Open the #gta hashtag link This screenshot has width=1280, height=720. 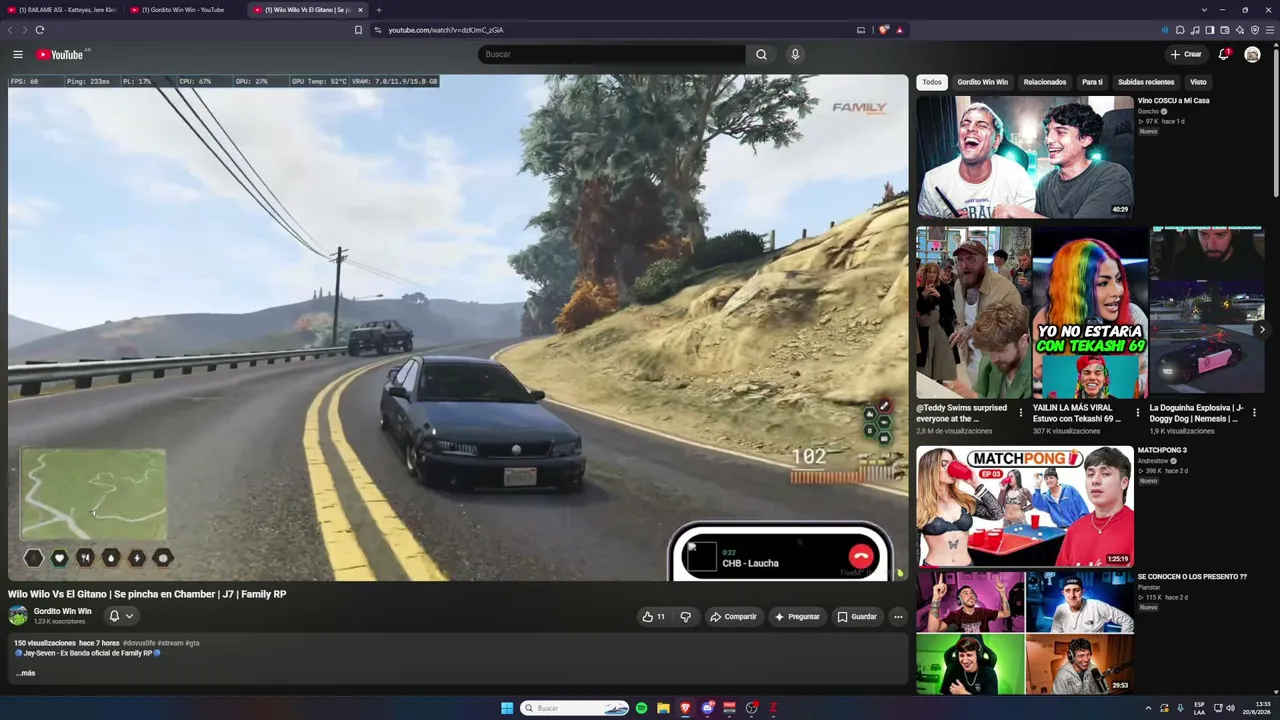click(192, 643)
